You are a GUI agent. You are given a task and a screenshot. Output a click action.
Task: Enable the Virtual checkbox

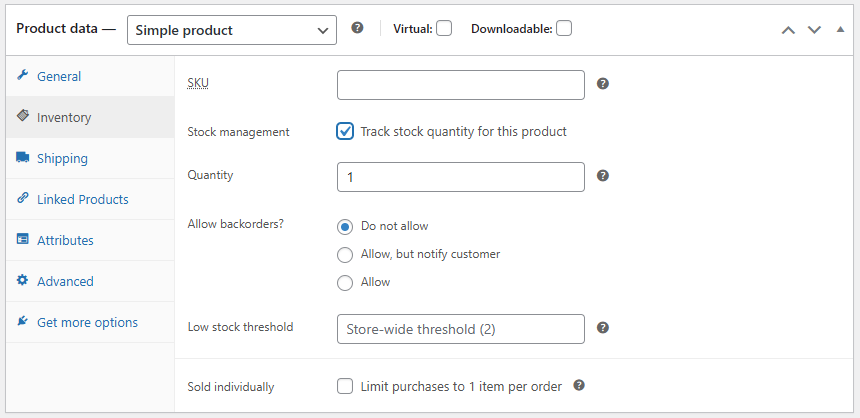click(x=444, y=29)
